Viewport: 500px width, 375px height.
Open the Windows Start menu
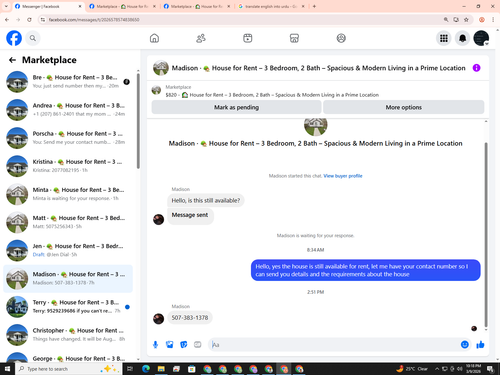click(7, 369)
